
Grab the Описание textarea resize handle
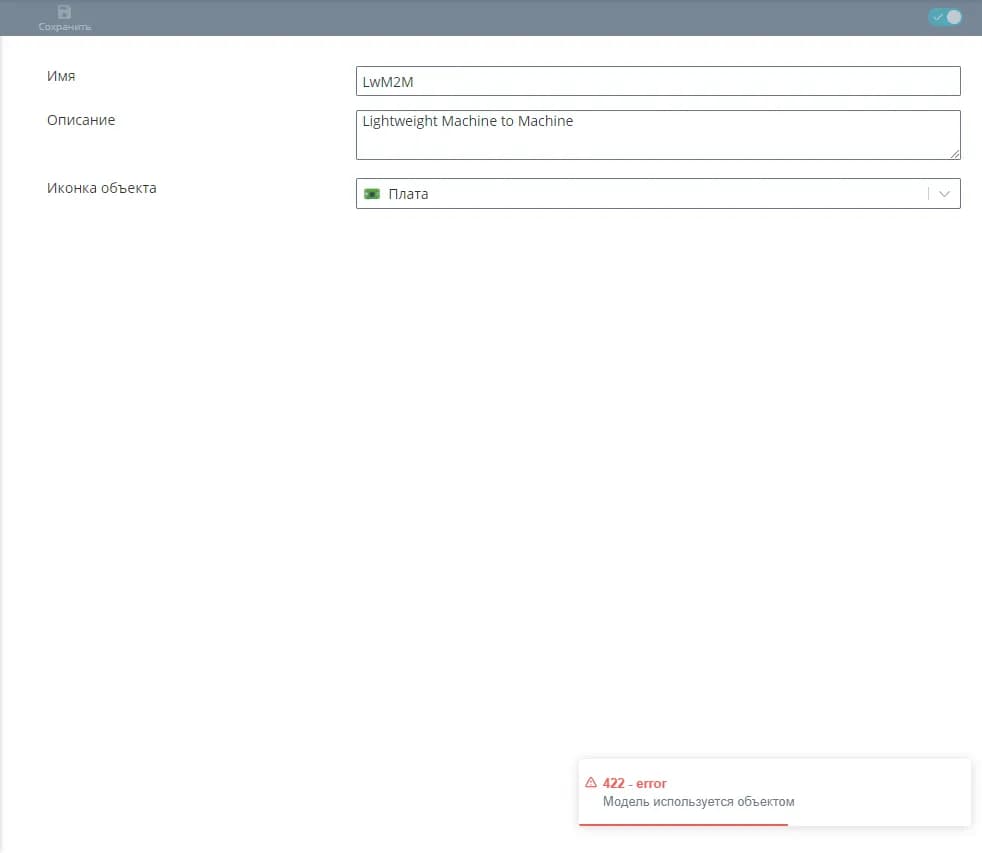pos(955,154)
